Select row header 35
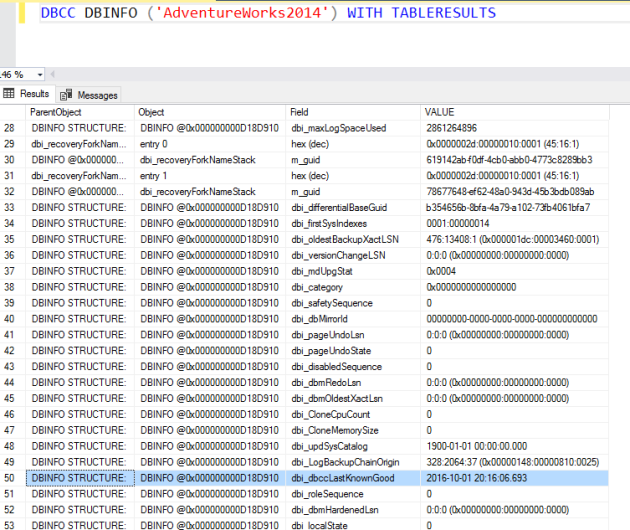Viewport: 630px width, 530px height. click(x=12, y=239)
